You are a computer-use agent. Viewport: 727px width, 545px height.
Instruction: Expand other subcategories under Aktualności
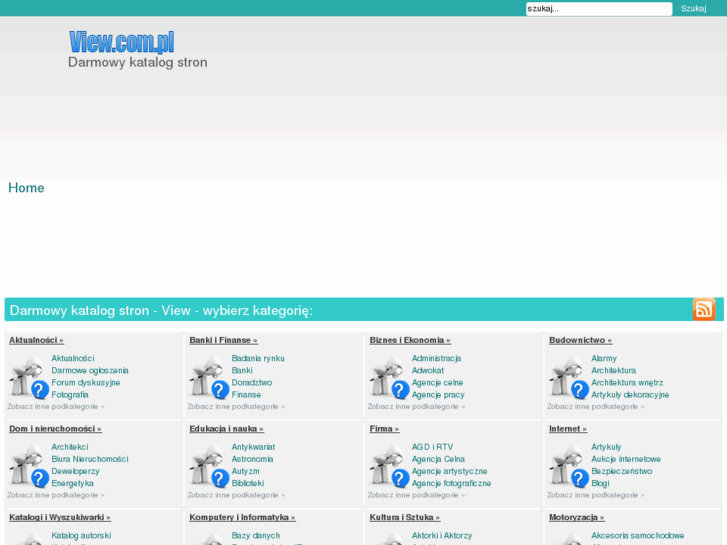tap(56, 406)
